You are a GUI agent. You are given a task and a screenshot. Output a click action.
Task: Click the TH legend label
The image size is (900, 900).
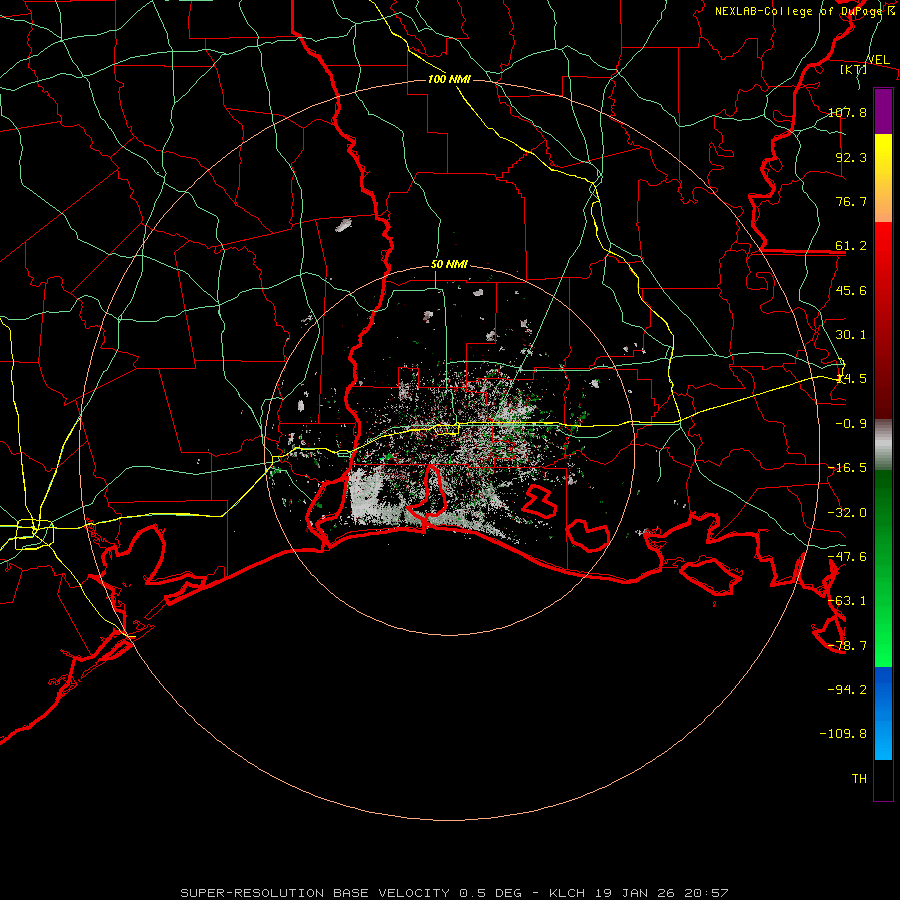(x=859, y=779)
